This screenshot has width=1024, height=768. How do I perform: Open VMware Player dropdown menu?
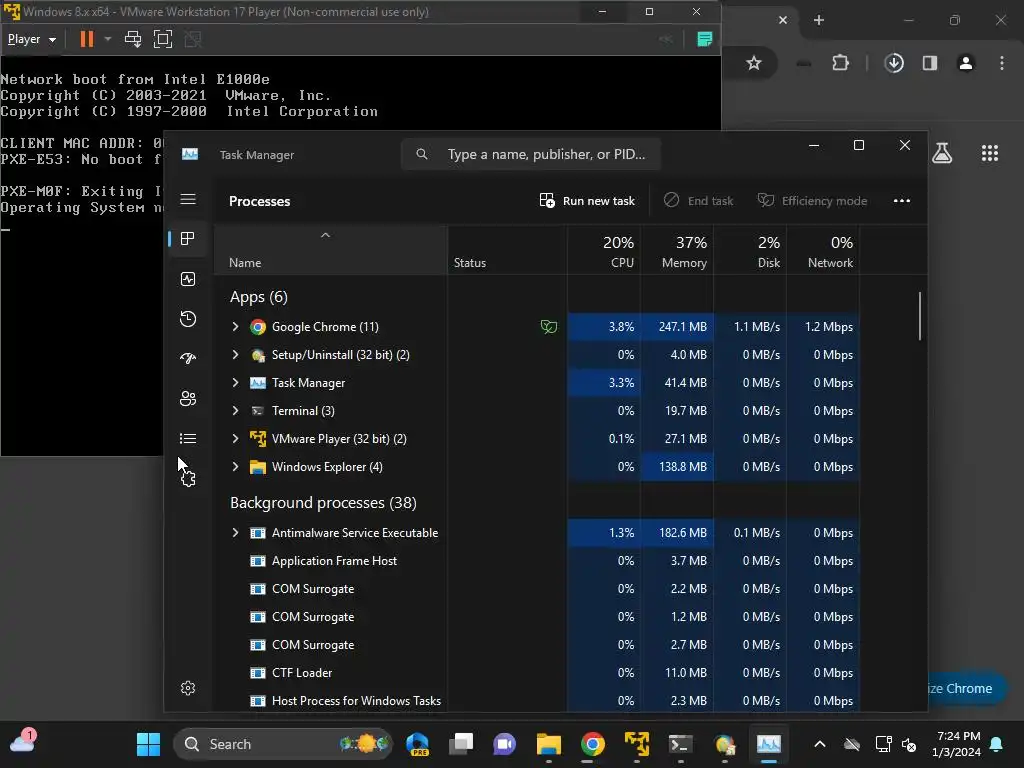pos(31,39)
